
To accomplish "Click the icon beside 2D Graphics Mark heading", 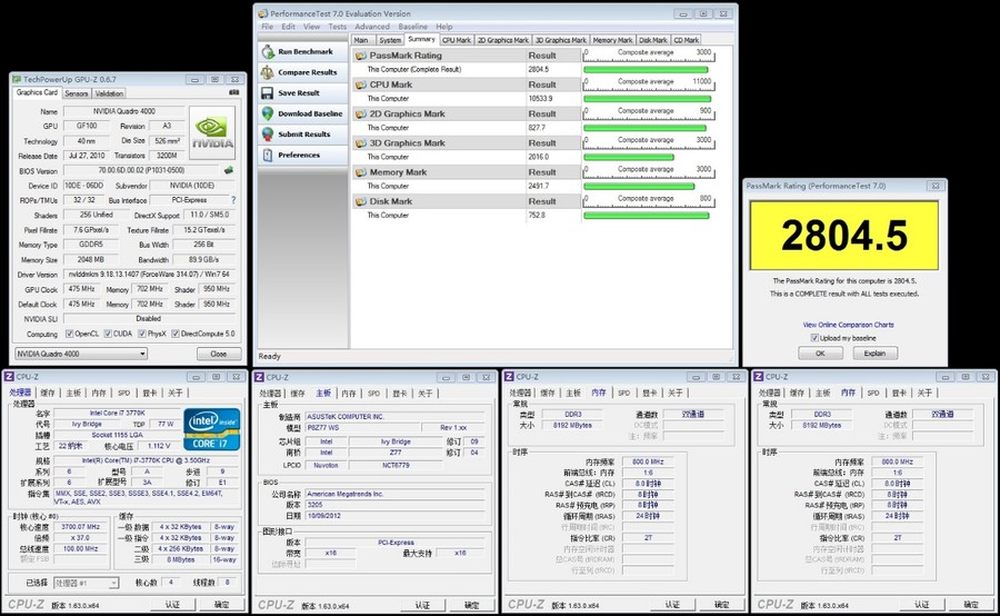I will 361,114.
